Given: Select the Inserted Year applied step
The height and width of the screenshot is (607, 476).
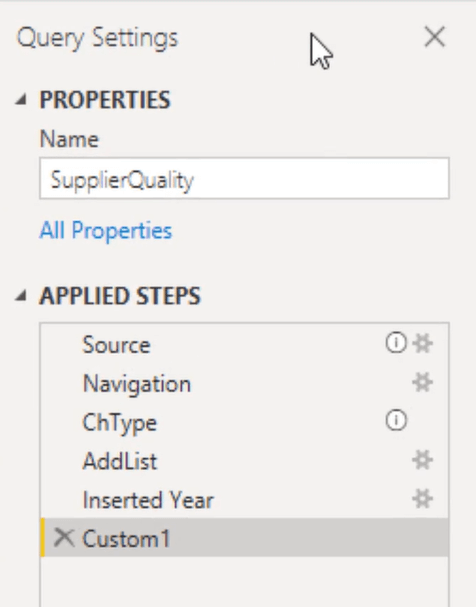Looking at the screenshot, I should pos(244,499).
